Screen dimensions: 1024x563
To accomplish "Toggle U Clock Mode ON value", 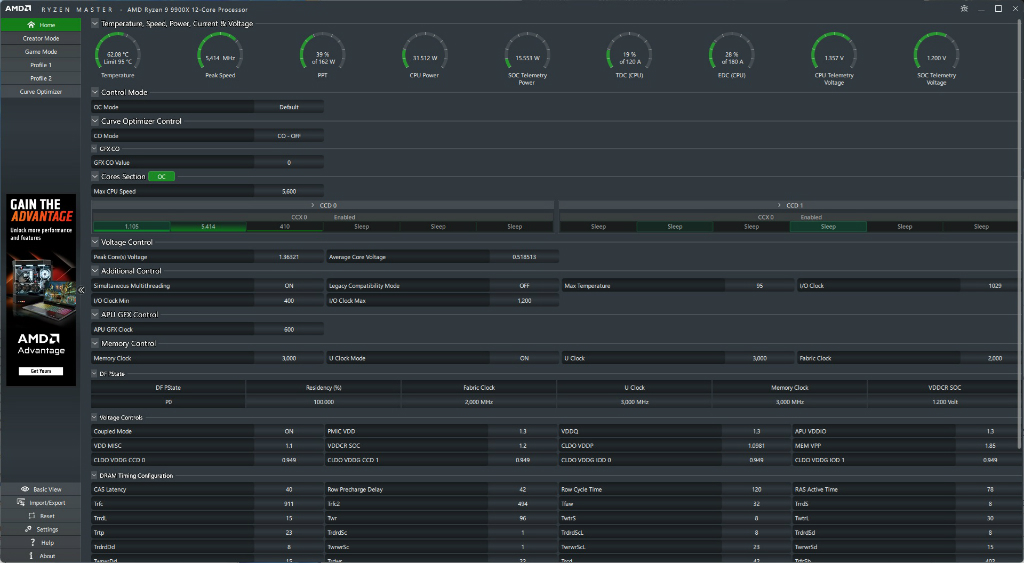I will (524, 359).
